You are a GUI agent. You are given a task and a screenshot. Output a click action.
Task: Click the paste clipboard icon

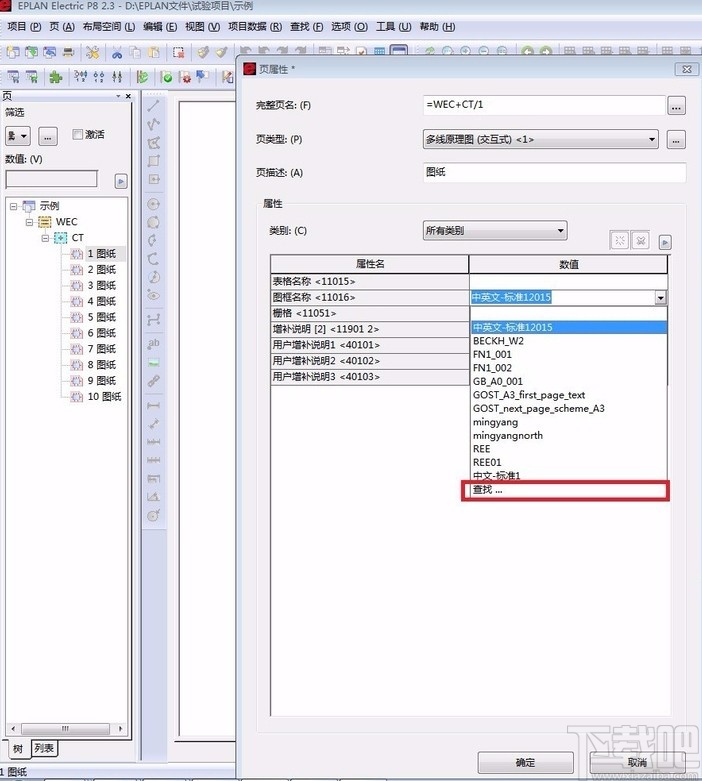coord(154,52)
